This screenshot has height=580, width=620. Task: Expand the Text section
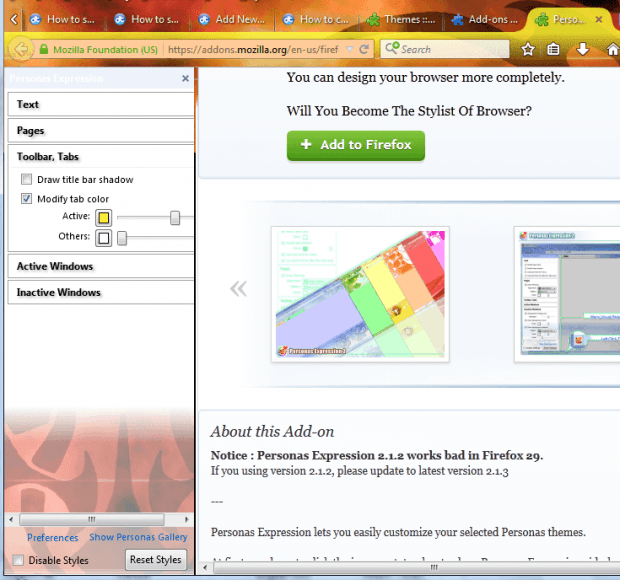tap(101, 104)
